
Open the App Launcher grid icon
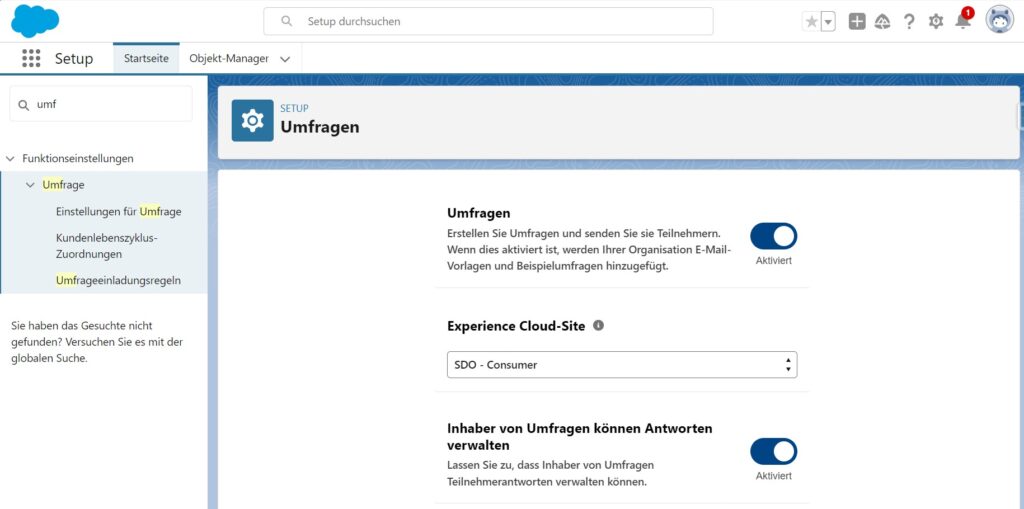[31, 59]
